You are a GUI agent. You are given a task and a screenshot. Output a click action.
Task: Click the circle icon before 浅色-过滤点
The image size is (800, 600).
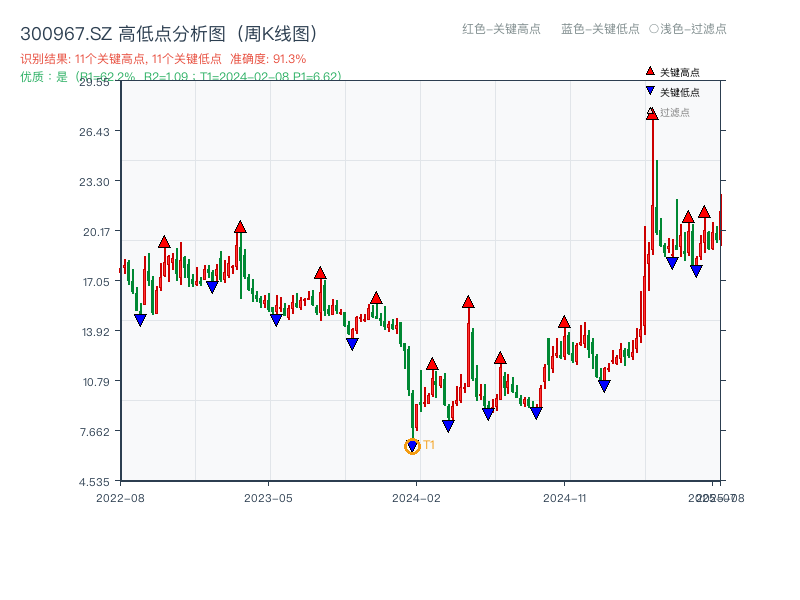(x=654, y=29)
